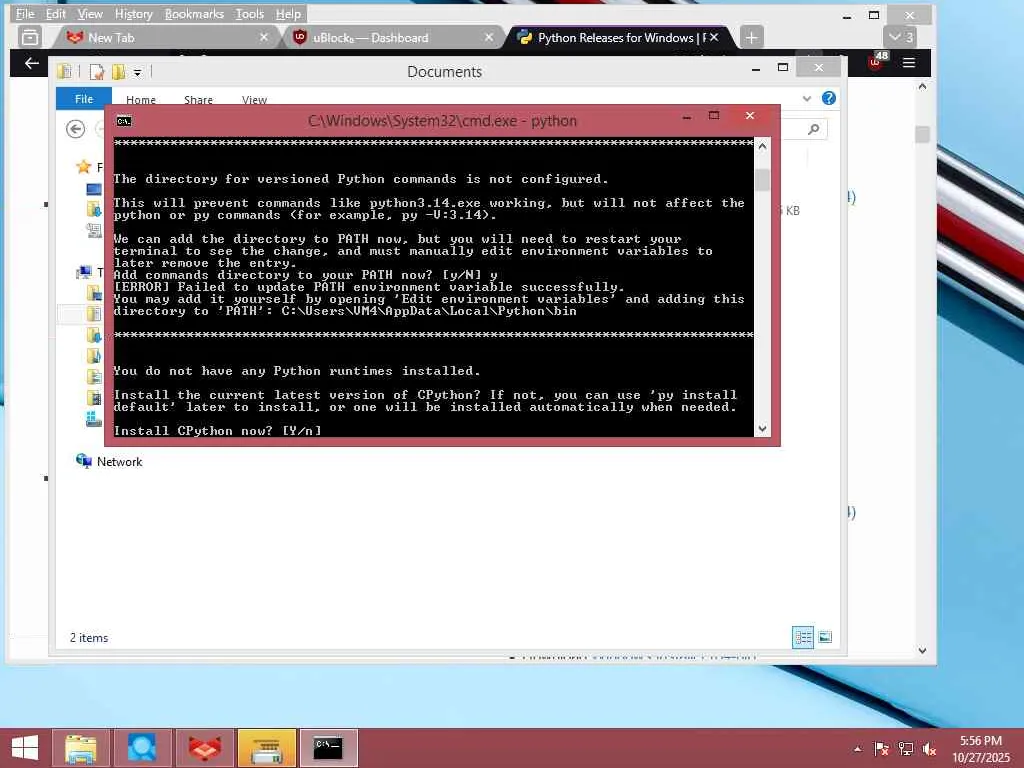Screen dimensions: 1024x768
Task: Open the browser hamburger menu
Action: pyautogui.click(x=909, y=63)
